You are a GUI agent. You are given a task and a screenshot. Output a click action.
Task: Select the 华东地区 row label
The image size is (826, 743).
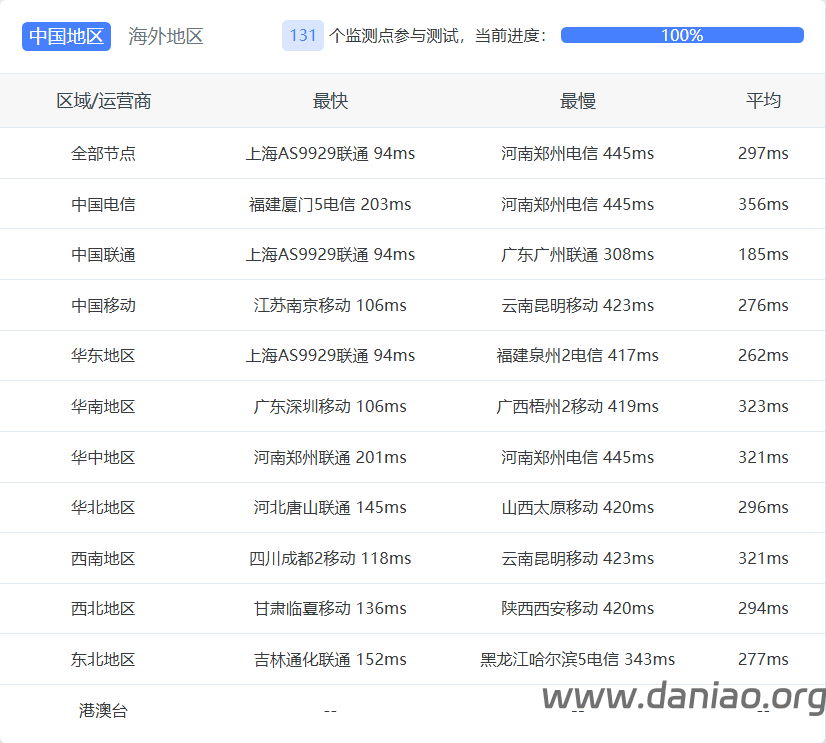tap(103, 356)
